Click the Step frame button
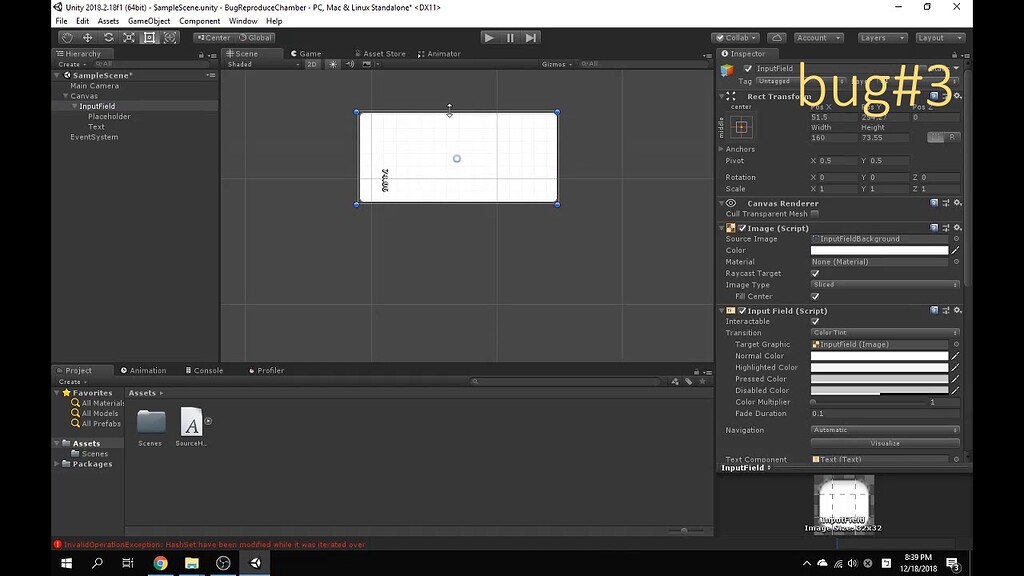 click(x=533, y=37)
